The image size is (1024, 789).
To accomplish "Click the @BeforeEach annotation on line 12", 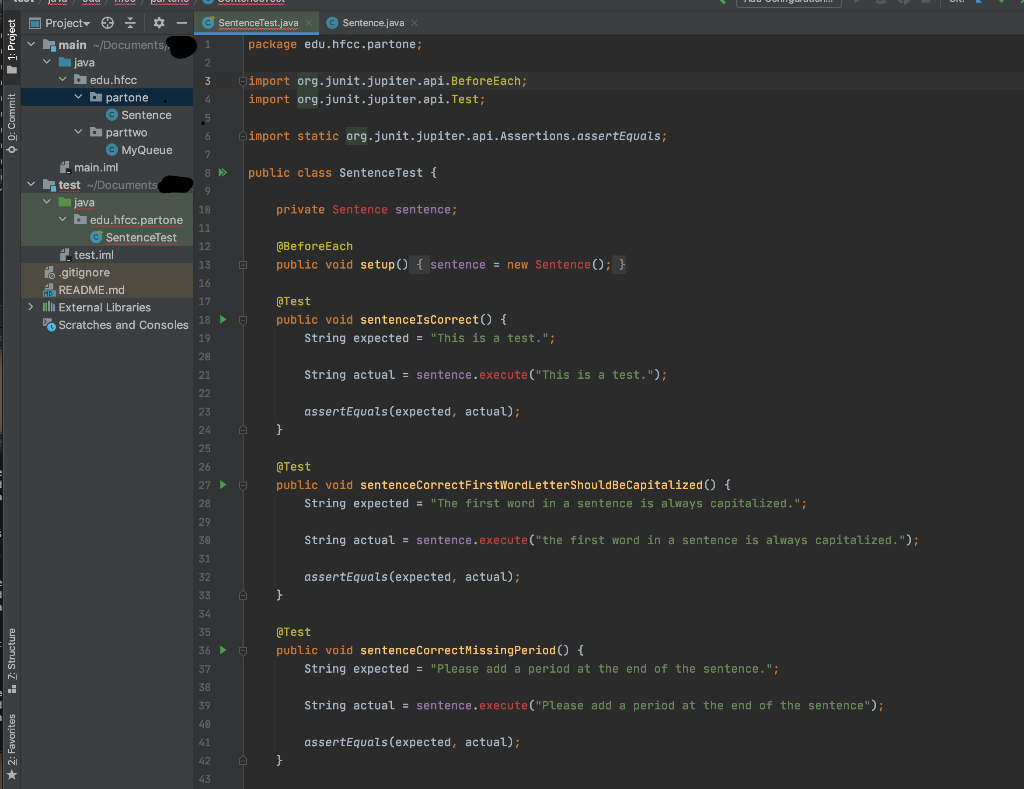I will coord(314,246).
